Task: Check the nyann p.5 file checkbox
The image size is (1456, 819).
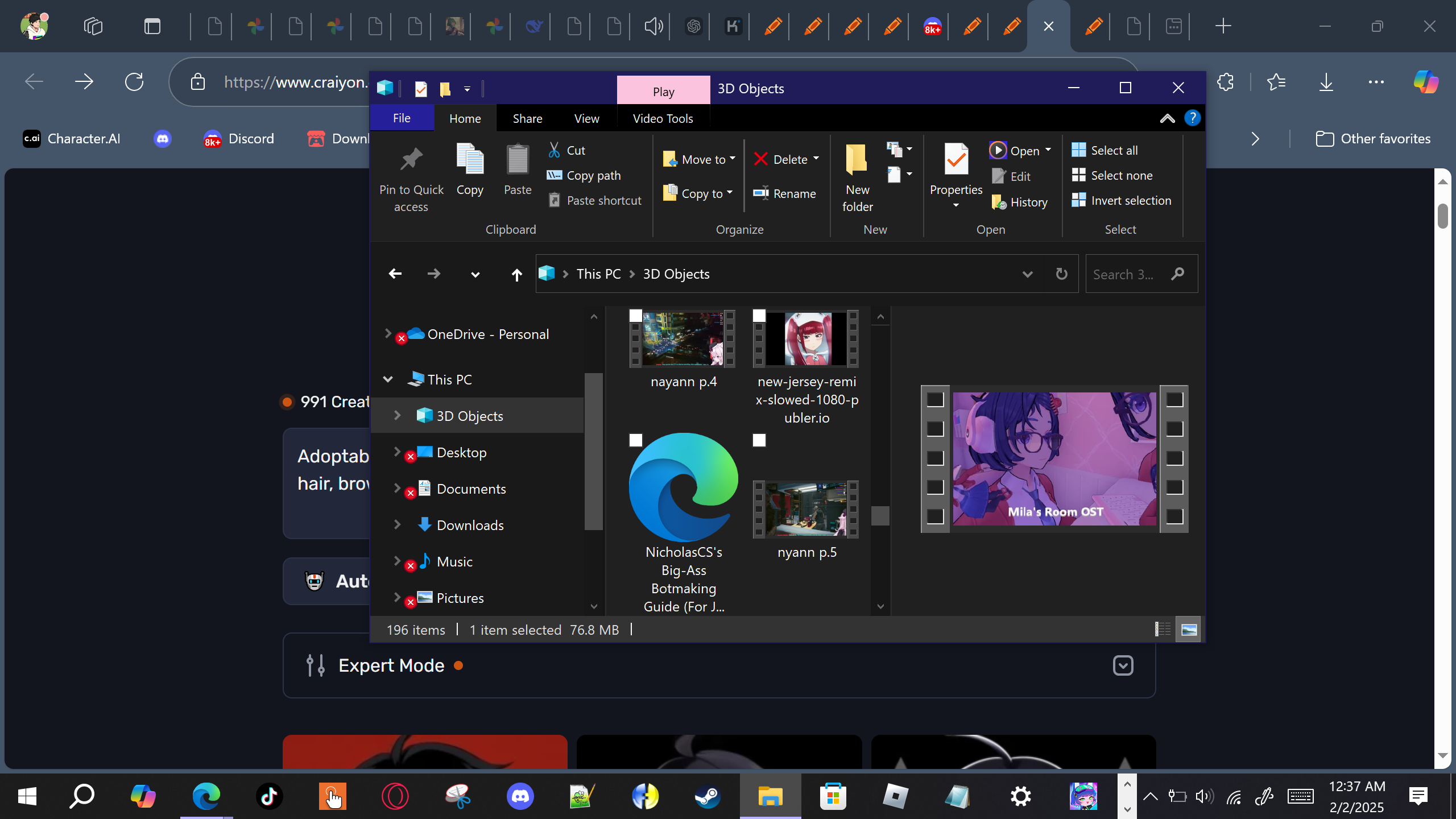Action: [x=759, y=440]
